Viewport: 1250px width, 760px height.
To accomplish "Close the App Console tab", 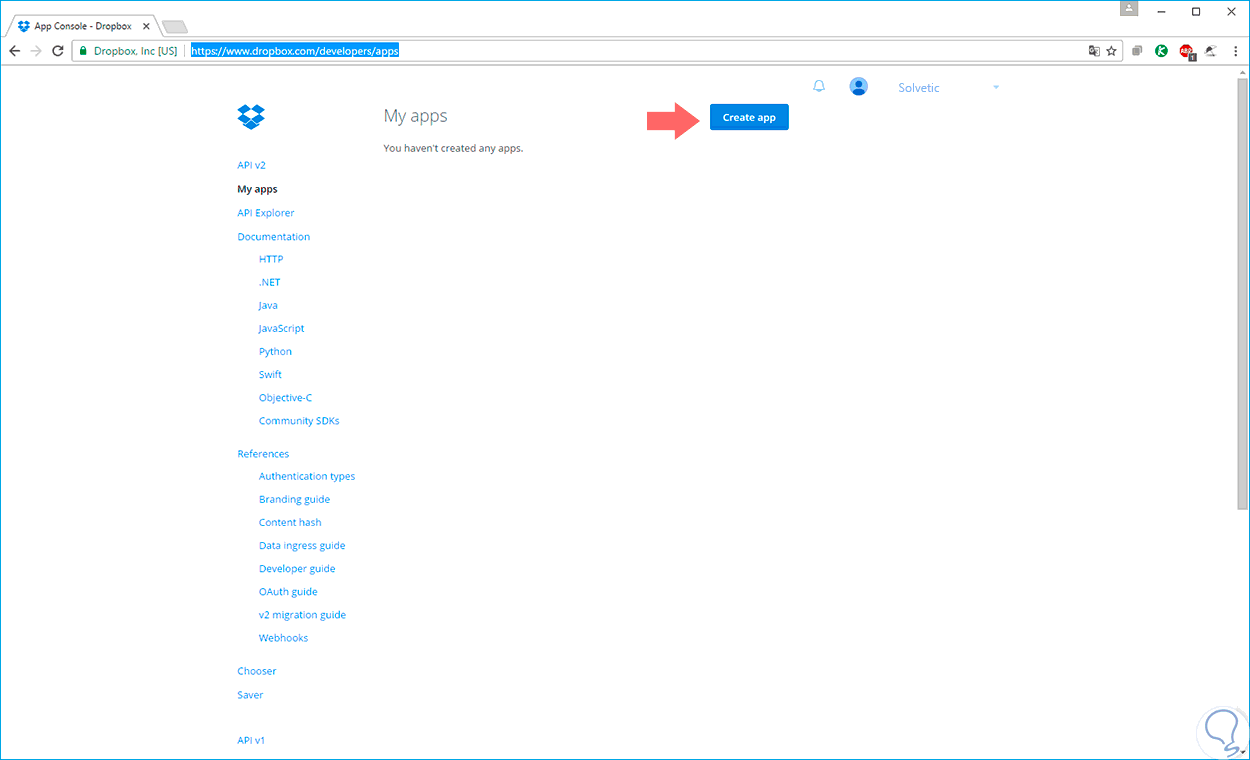I will 145,26.
